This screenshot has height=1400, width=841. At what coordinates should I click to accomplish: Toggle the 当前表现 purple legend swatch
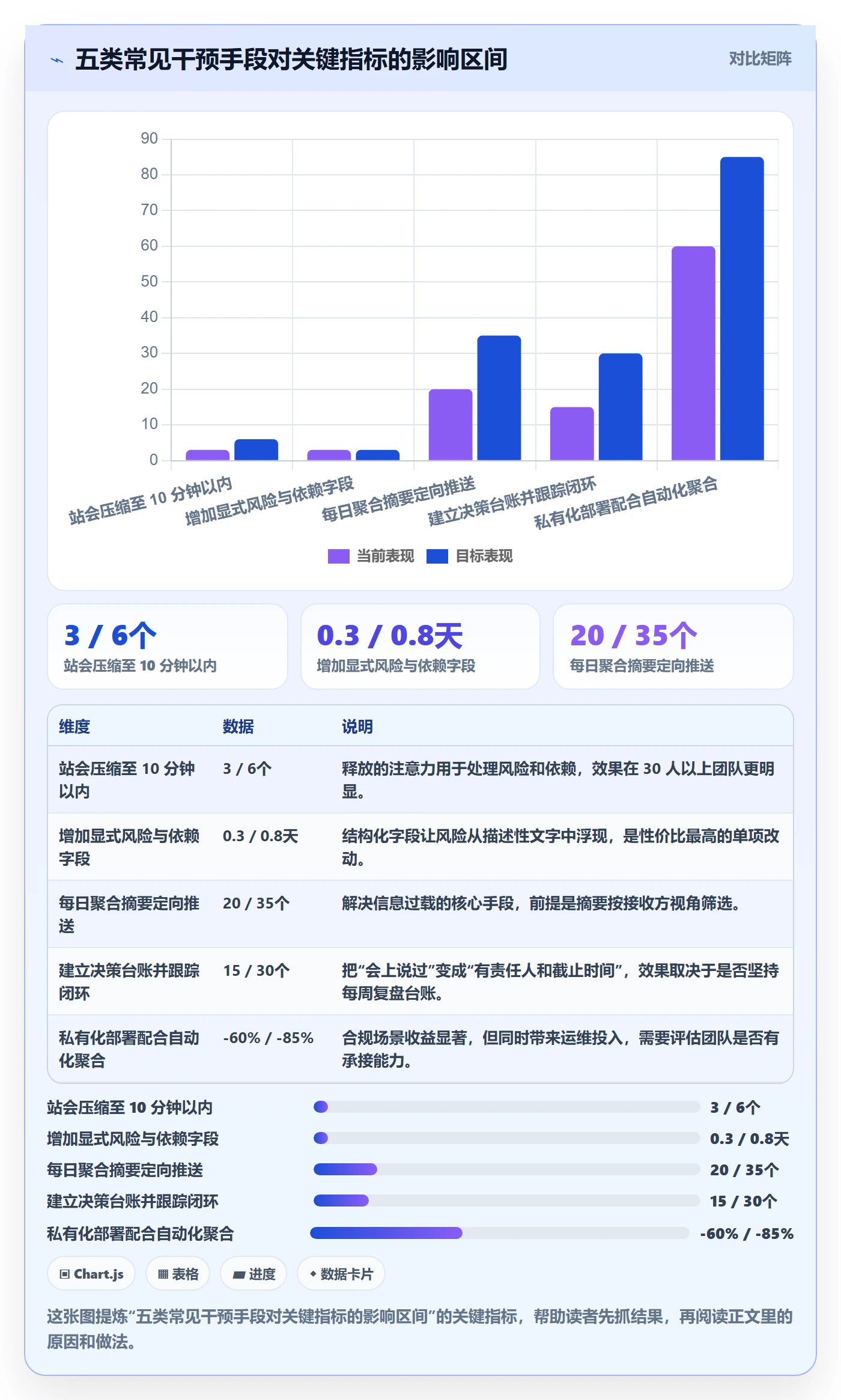click(x=338, y=556)
